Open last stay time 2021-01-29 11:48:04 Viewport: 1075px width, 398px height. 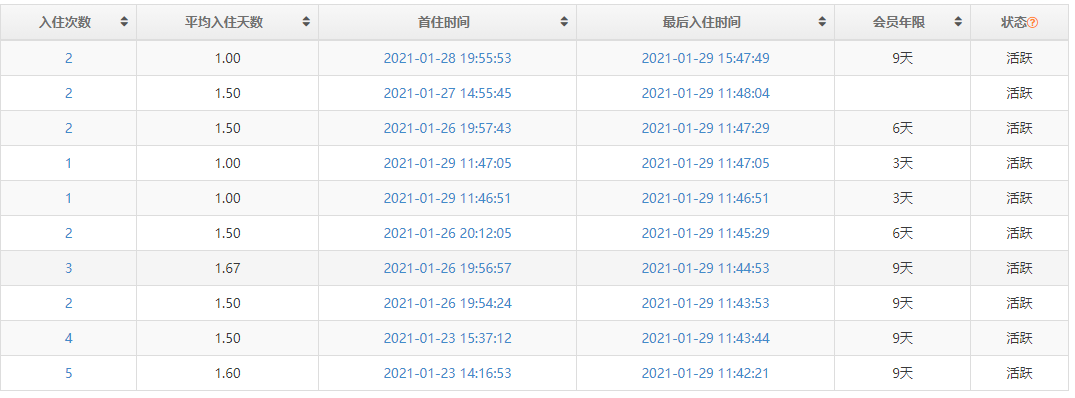705,93
